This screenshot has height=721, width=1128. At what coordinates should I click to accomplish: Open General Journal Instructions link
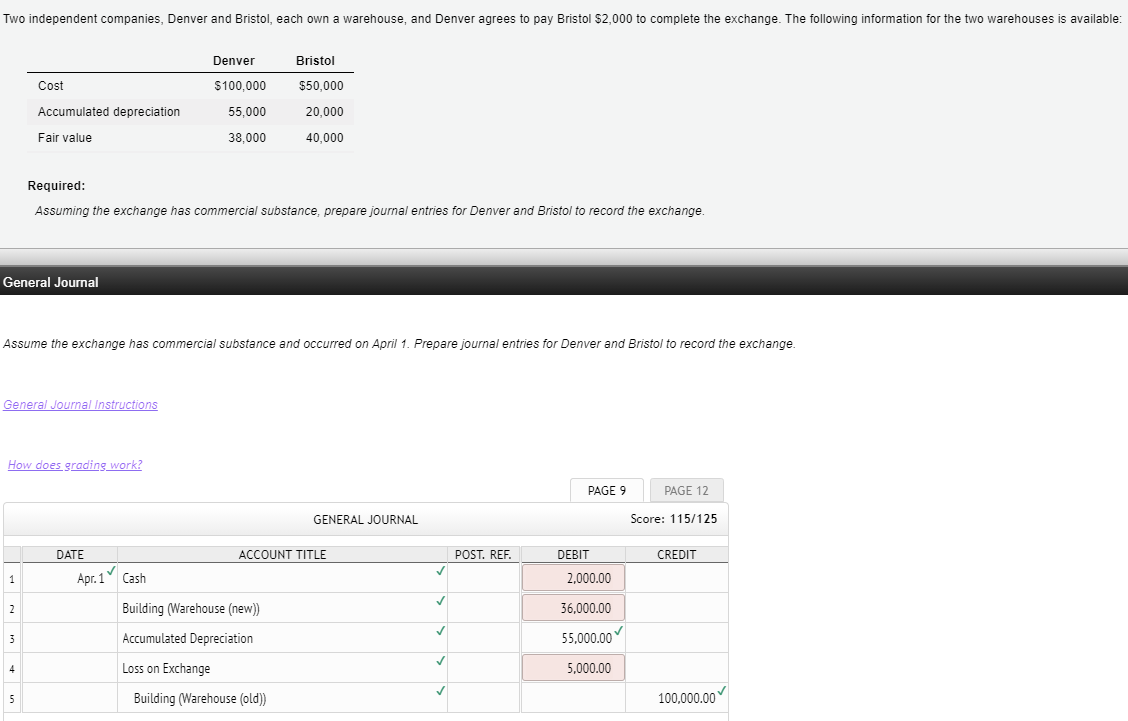click(80, 404)
